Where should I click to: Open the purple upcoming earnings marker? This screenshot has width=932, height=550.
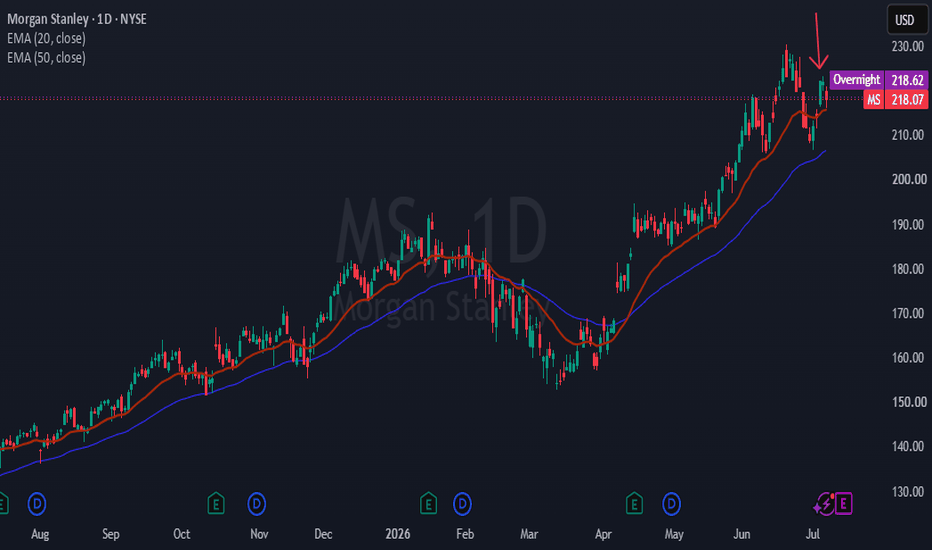[843, 504]
